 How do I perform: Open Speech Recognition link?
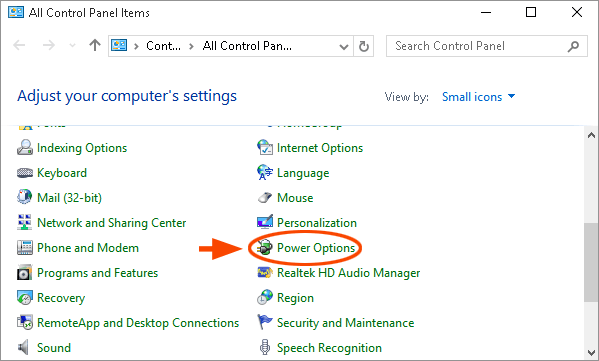[329, 348]
